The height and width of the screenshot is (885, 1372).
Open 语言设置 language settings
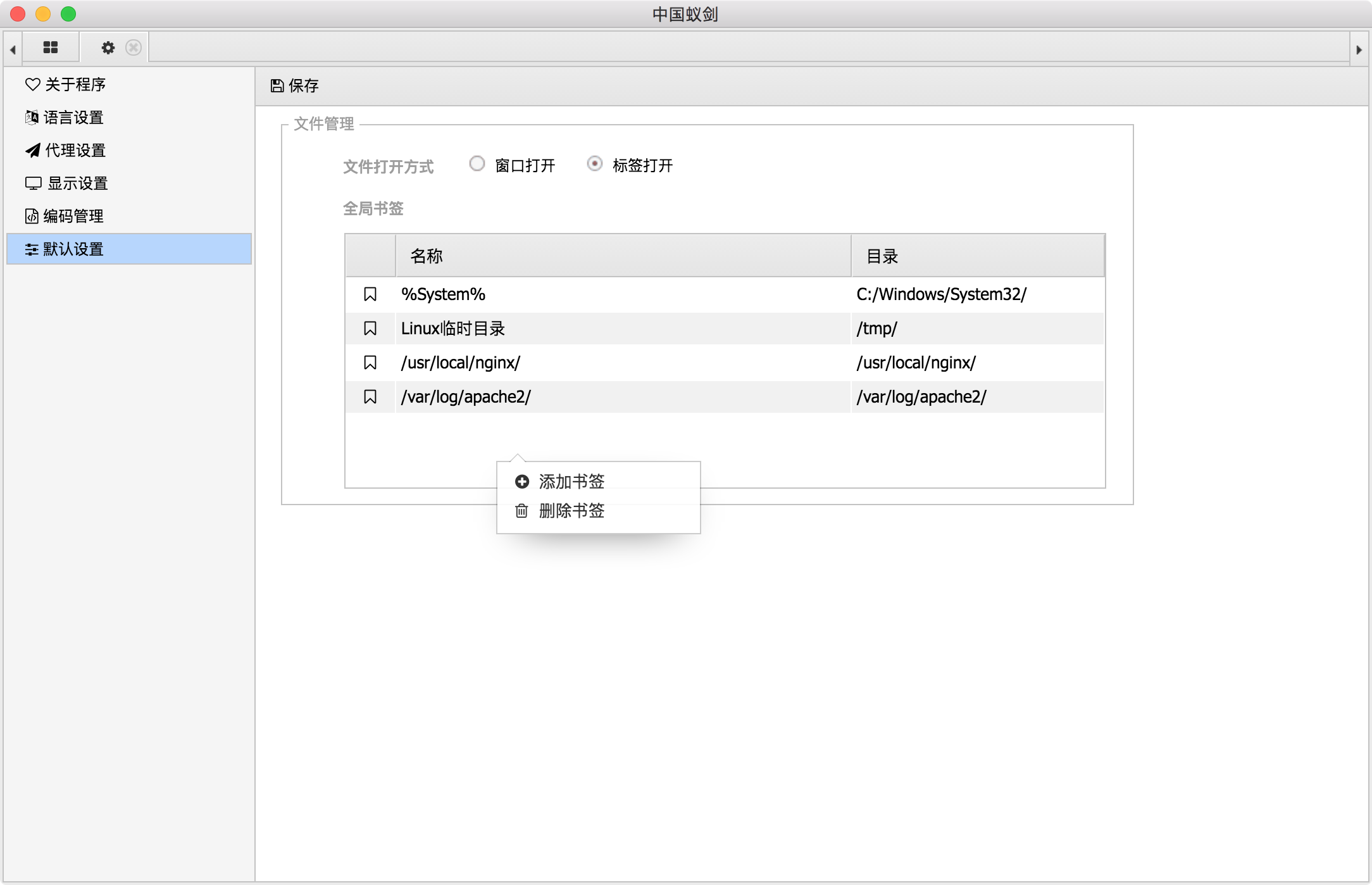(x=73, y=117)
